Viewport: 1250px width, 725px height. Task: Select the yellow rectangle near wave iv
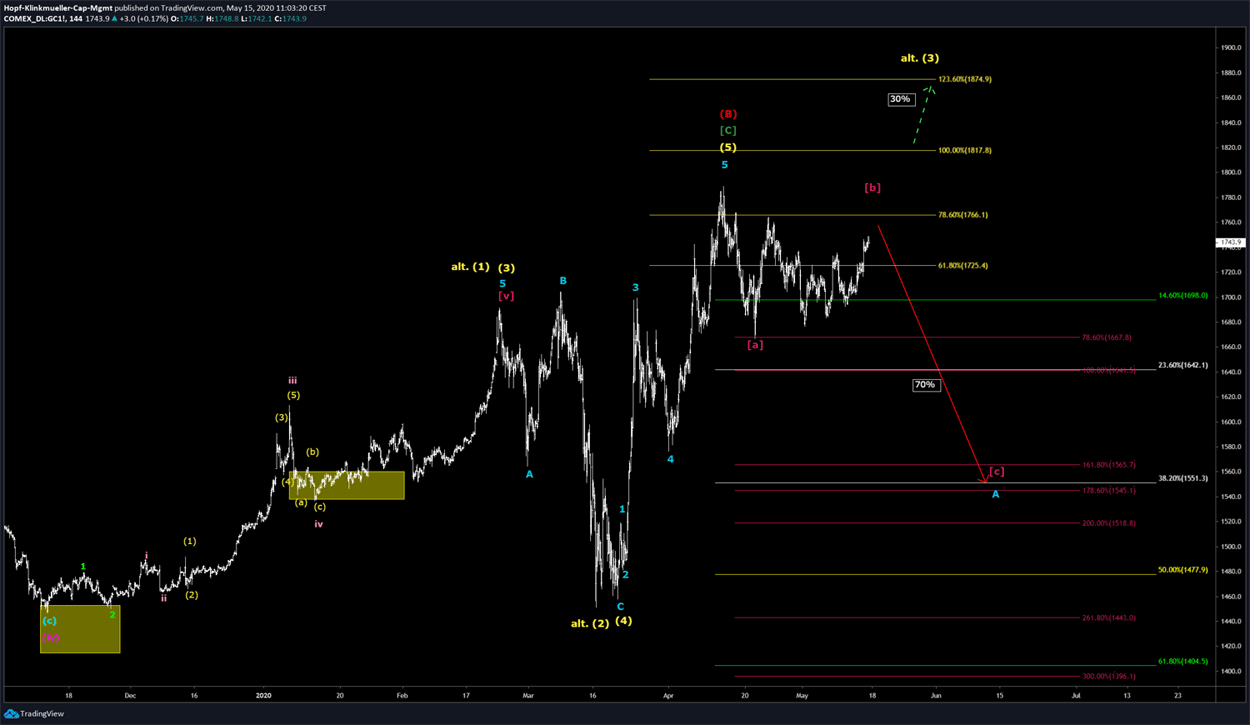[x=346, y=485]
